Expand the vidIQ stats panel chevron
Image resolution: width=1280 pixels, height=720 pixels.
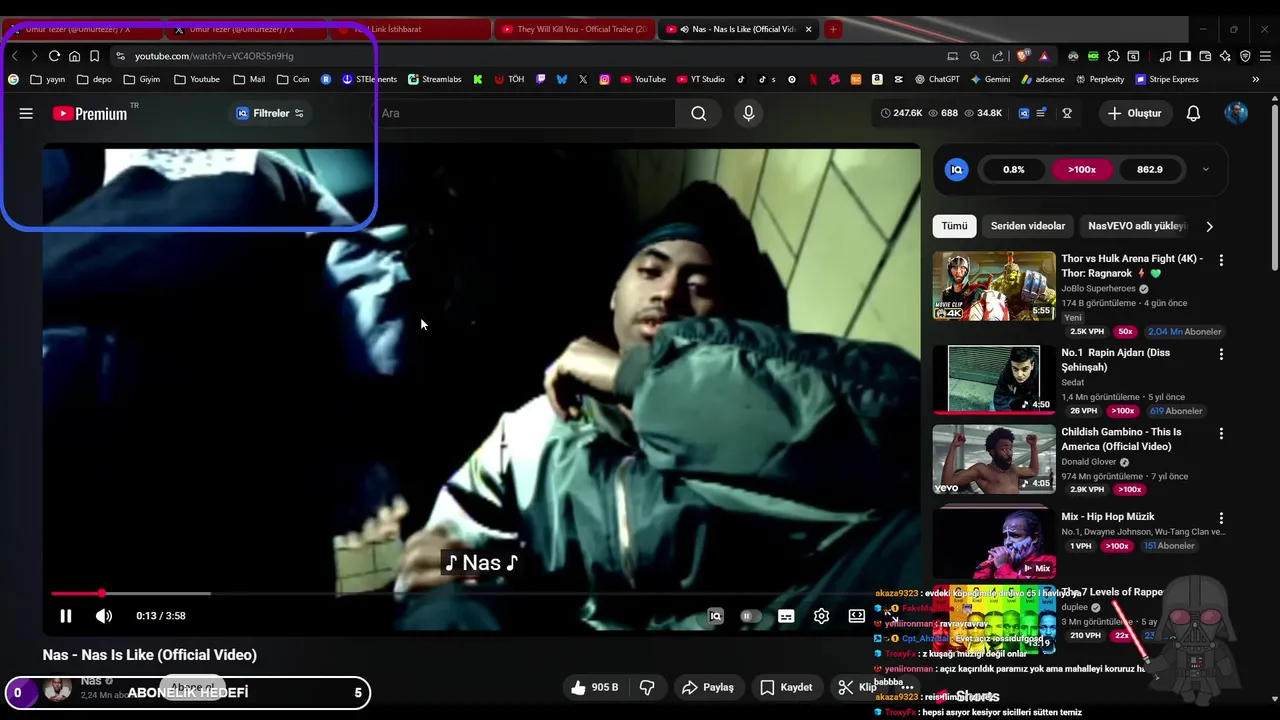pyautogui.click(x=1205, y=170)
